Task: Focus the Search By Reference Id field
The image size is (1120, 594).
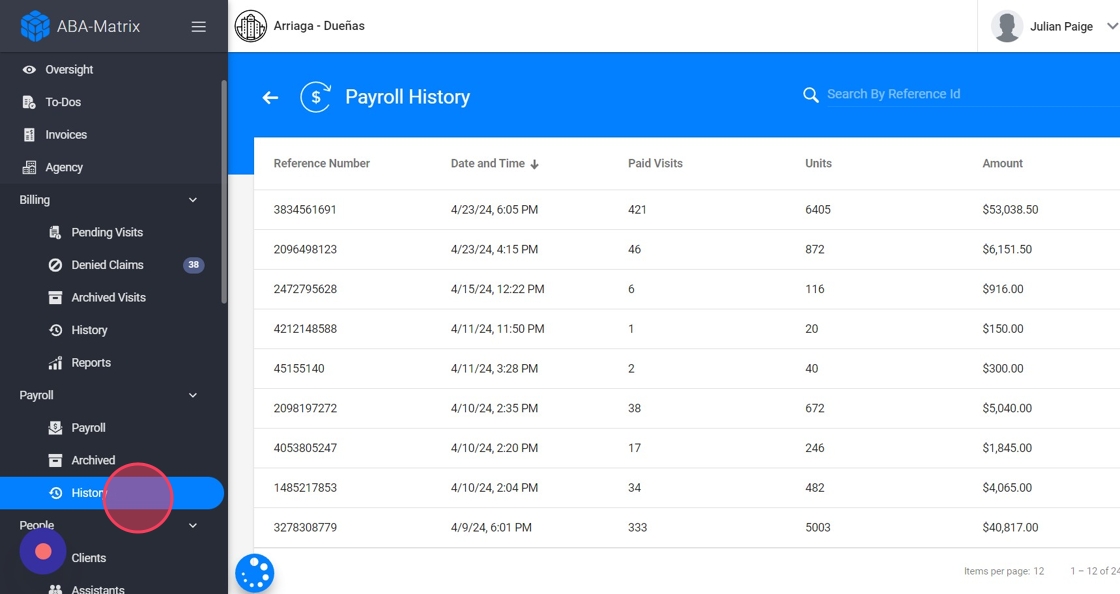Action: tap(960, 94)
